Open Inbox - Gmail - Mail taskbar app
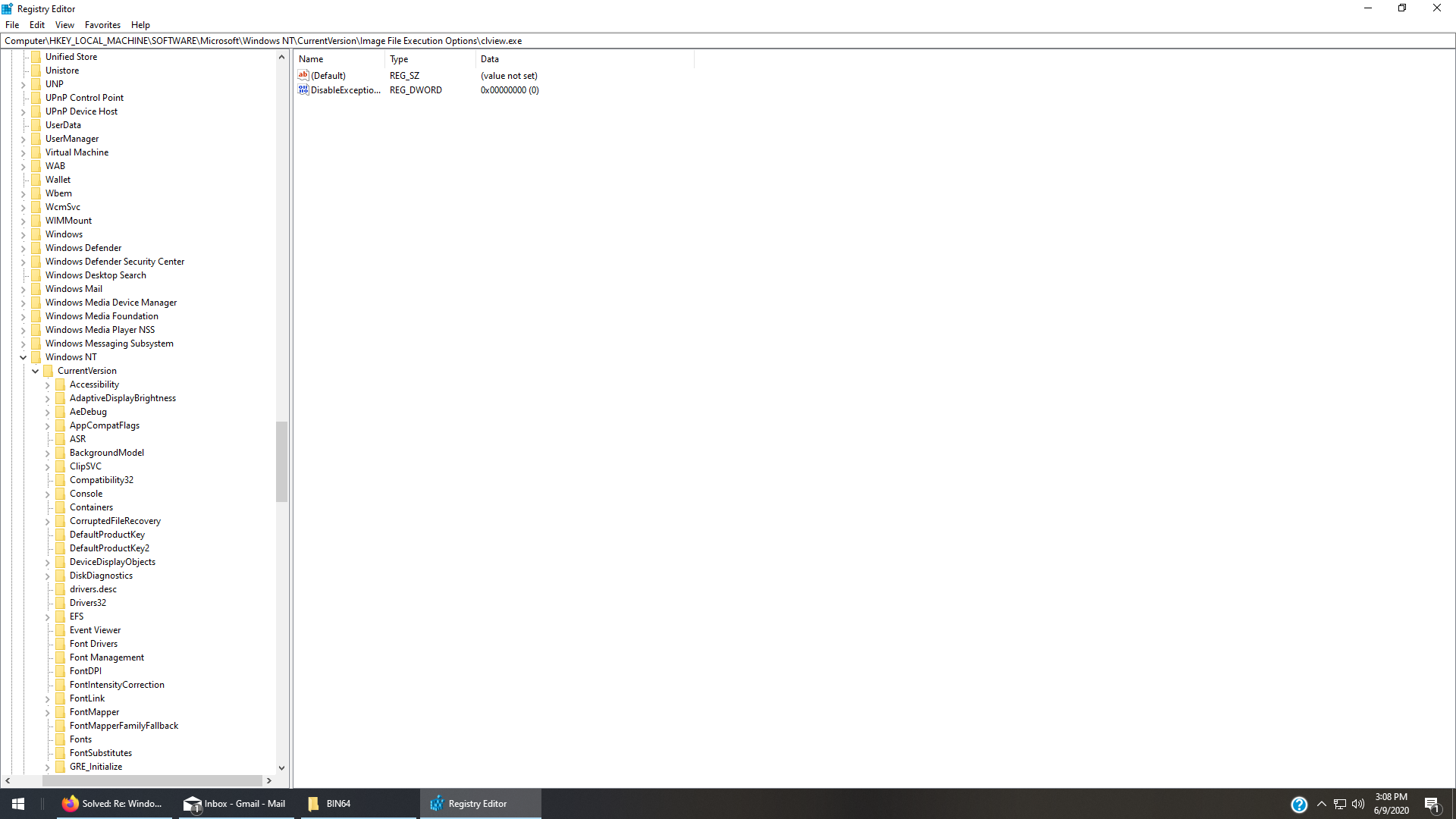The height and width of the screenshot is (819, 1456). pos(235,804)
